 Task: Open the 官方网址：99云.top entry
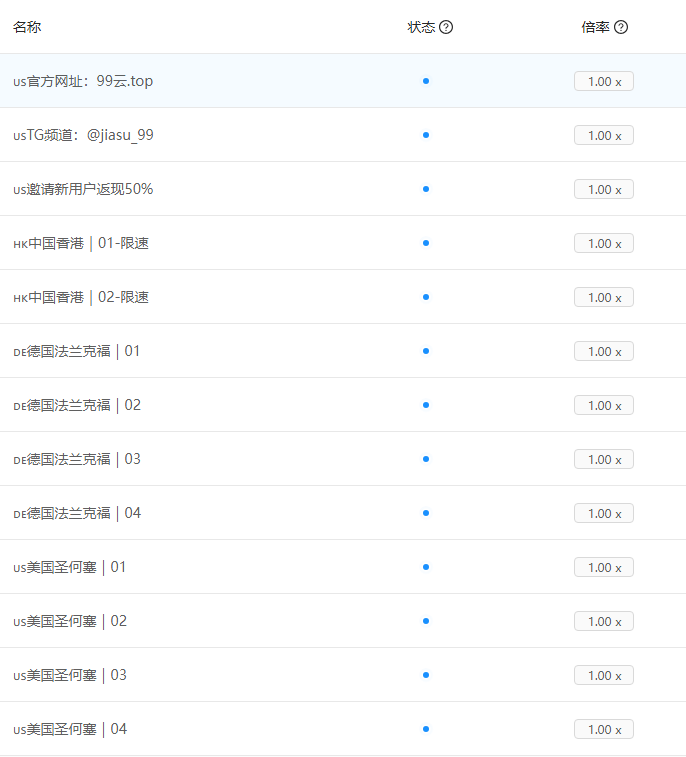tap(84, 81)
